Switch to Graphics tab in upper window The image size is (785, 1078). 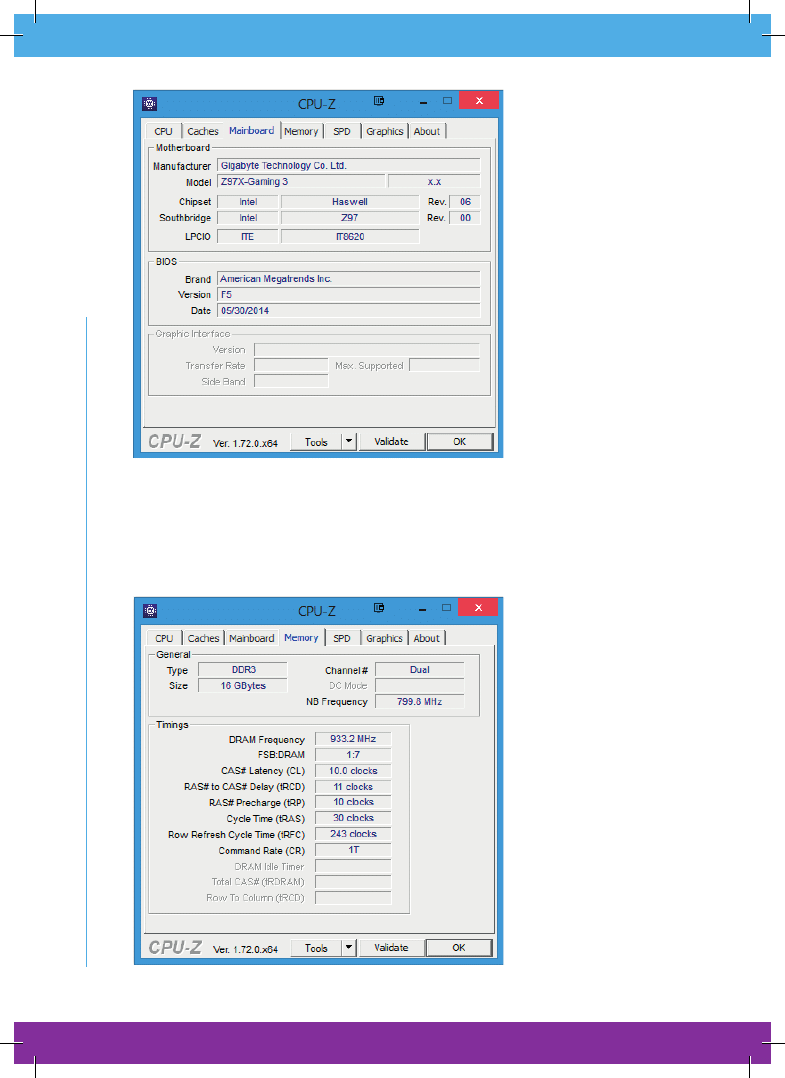(384, 131)
